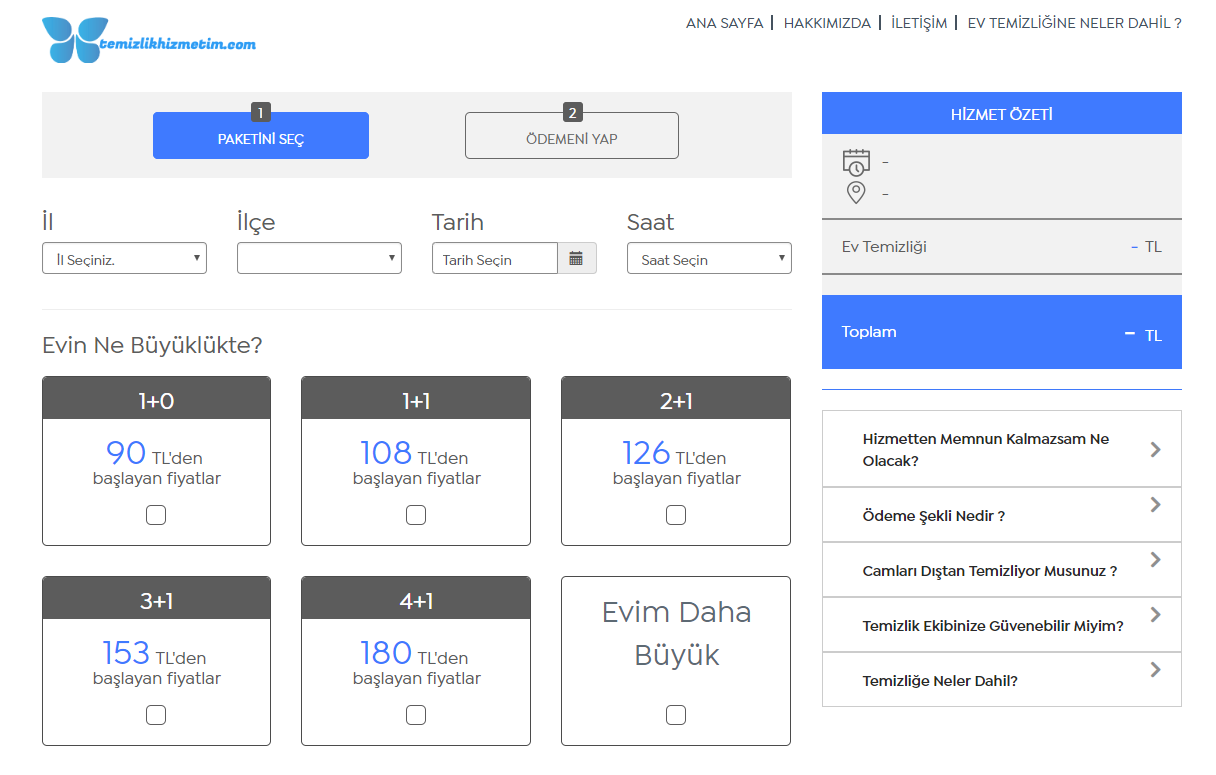
Task: Go to ANA SAYFA menu
Action: (x=724, y=23)
